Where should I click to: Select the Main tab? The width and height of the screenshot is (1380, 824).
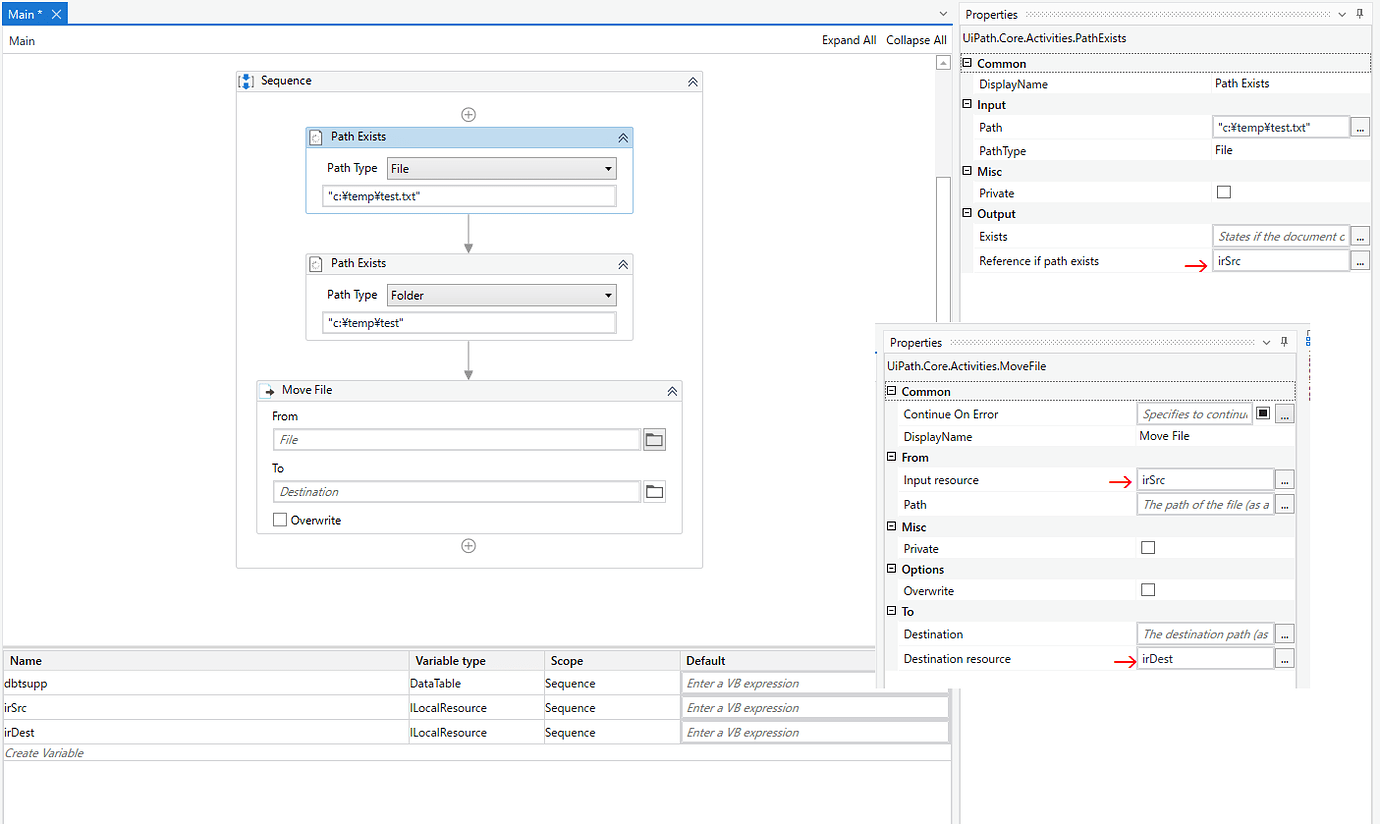(25, 14)
